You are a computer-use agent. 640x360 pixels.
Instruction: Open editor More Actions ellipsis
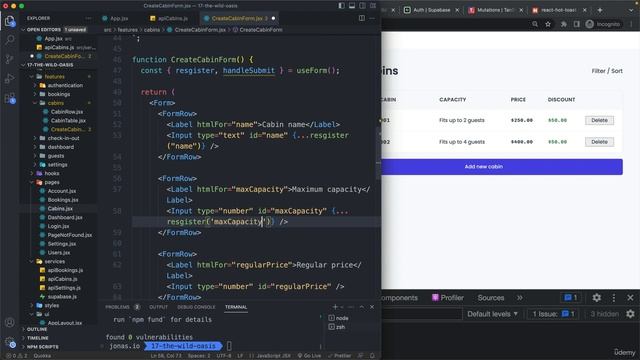[371, 18]
